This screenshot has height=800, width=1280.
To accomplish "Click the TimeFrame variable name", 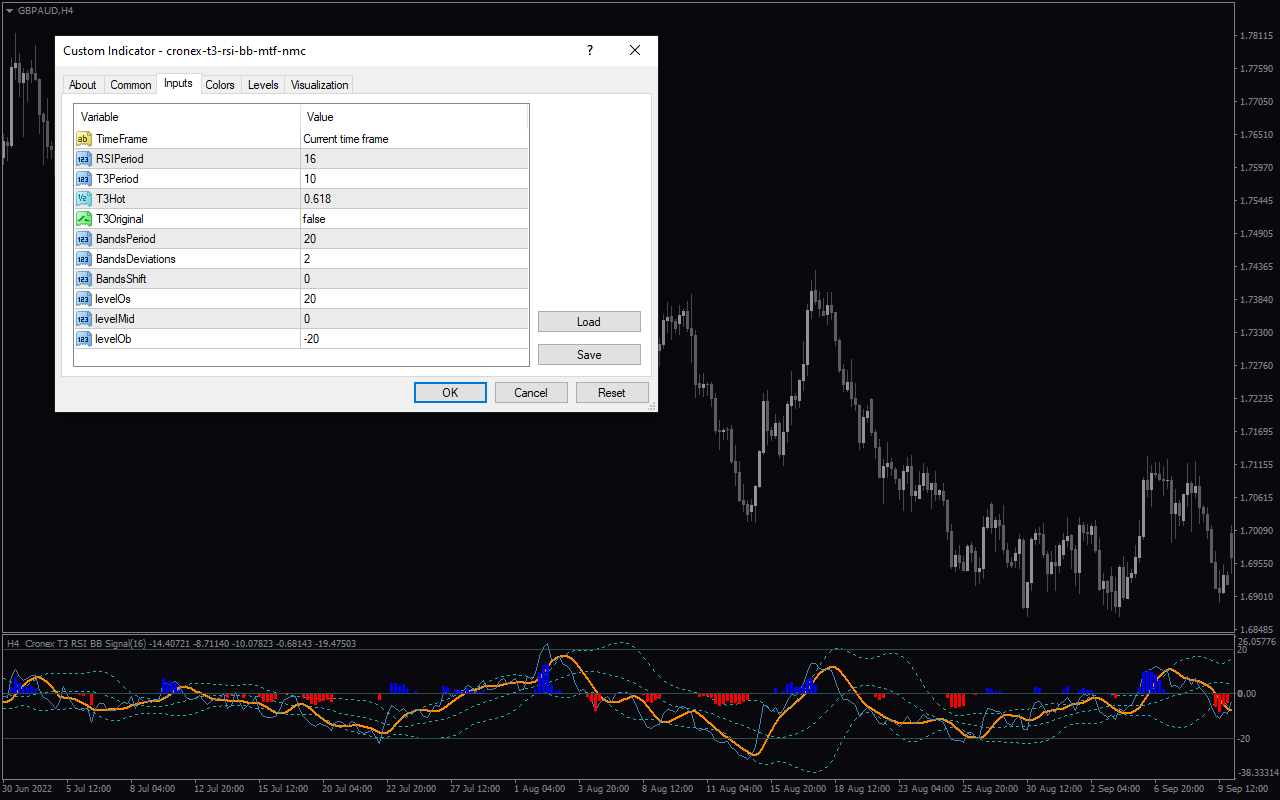I will click(x=121, y=139).
